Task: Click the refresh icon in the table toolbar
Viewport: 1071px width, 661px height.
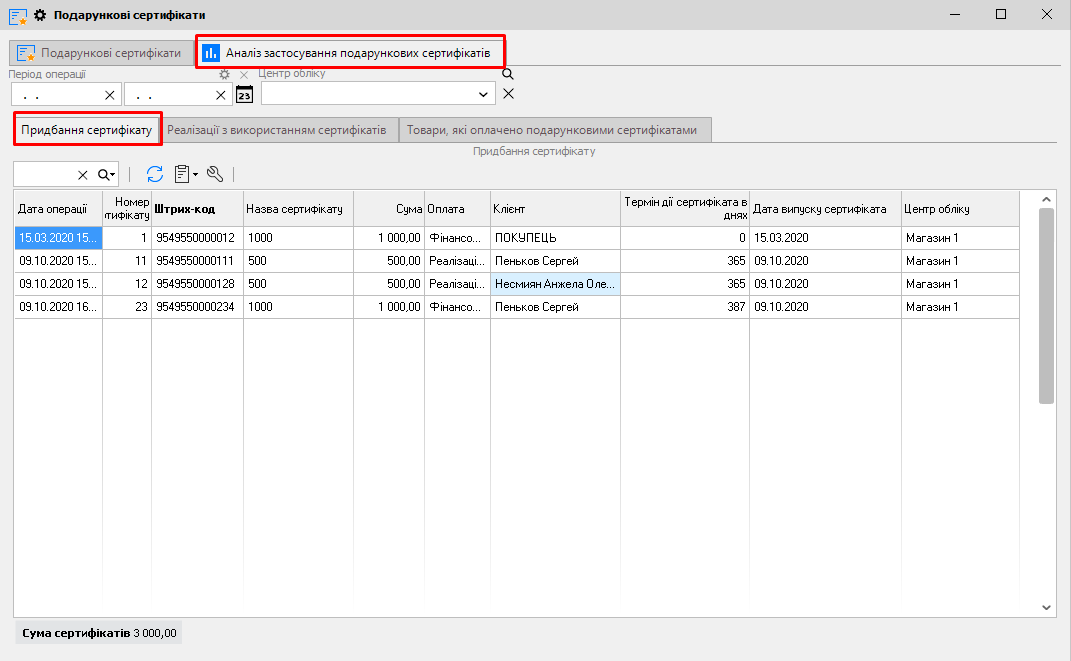Action: pos(155,174)
